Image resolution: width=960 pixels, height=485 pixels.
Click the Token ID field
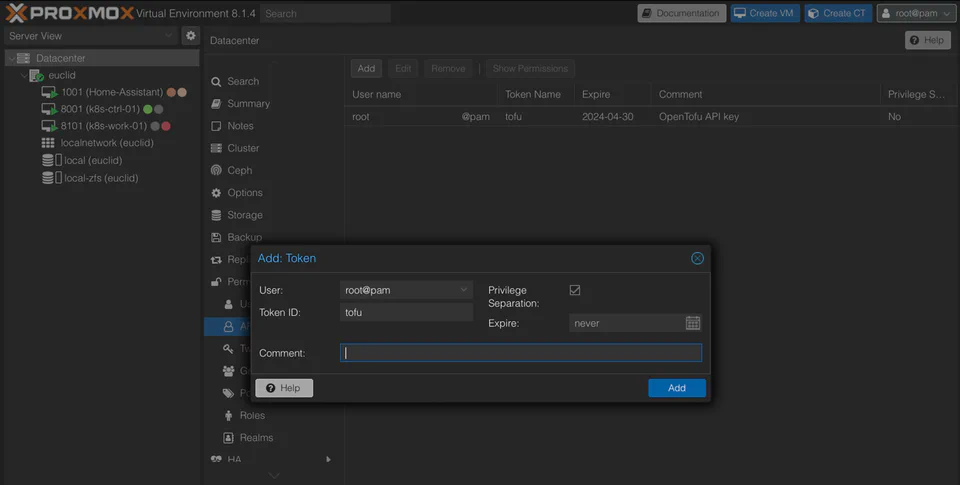pos(406,312)
